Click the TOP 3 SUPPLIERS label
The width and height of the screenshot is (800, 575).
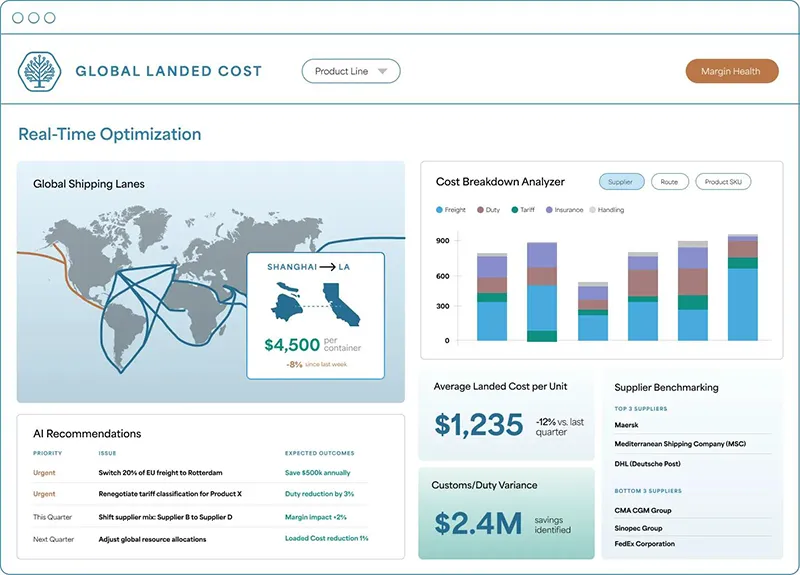(x=641, y=409)
